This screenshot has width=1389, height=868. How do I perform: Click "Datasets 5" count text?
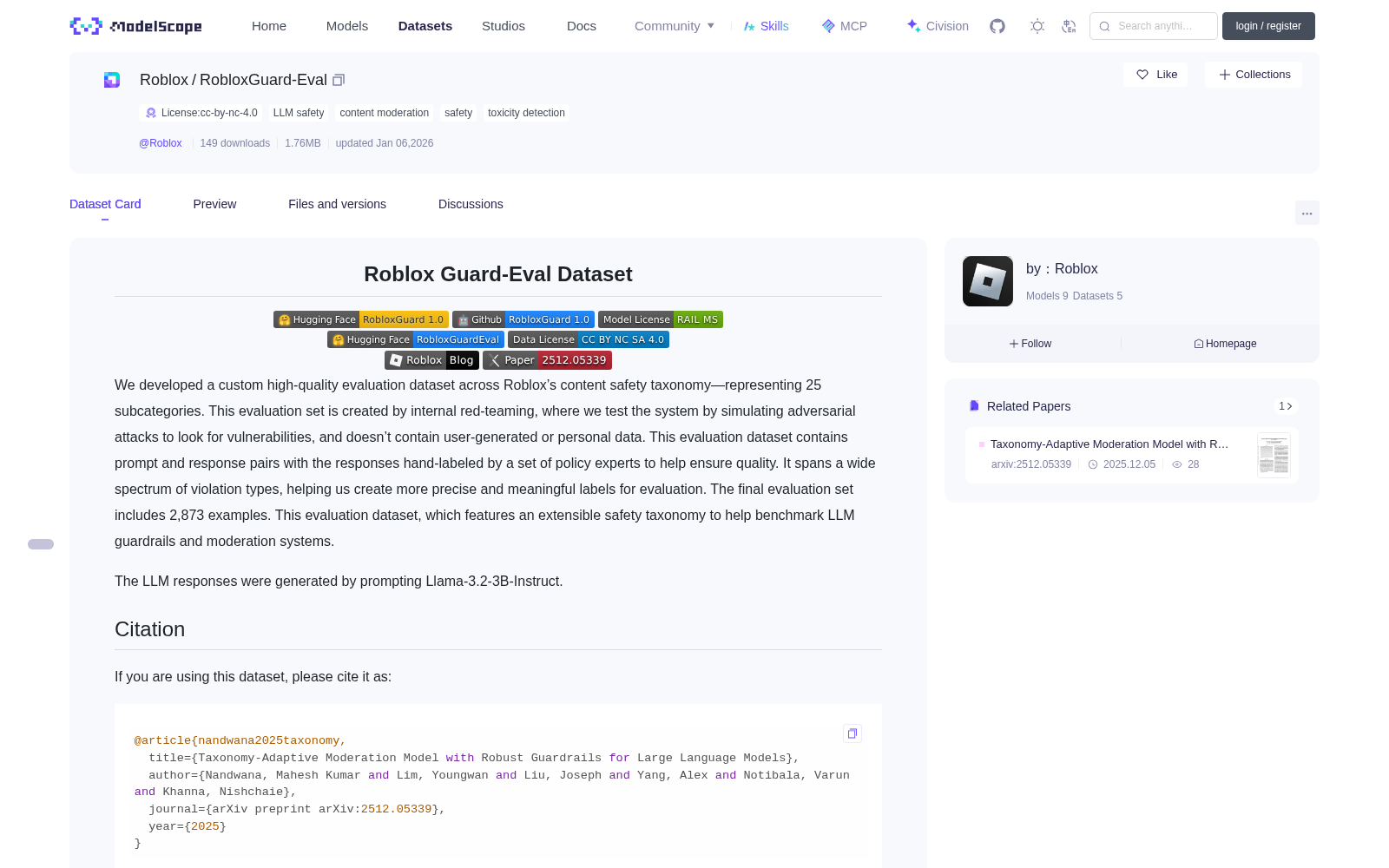1097,296
